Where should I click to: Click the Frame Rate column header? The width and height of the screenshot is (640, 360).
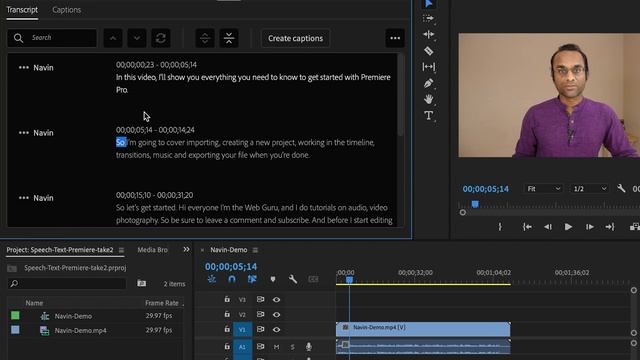point(162,303)
